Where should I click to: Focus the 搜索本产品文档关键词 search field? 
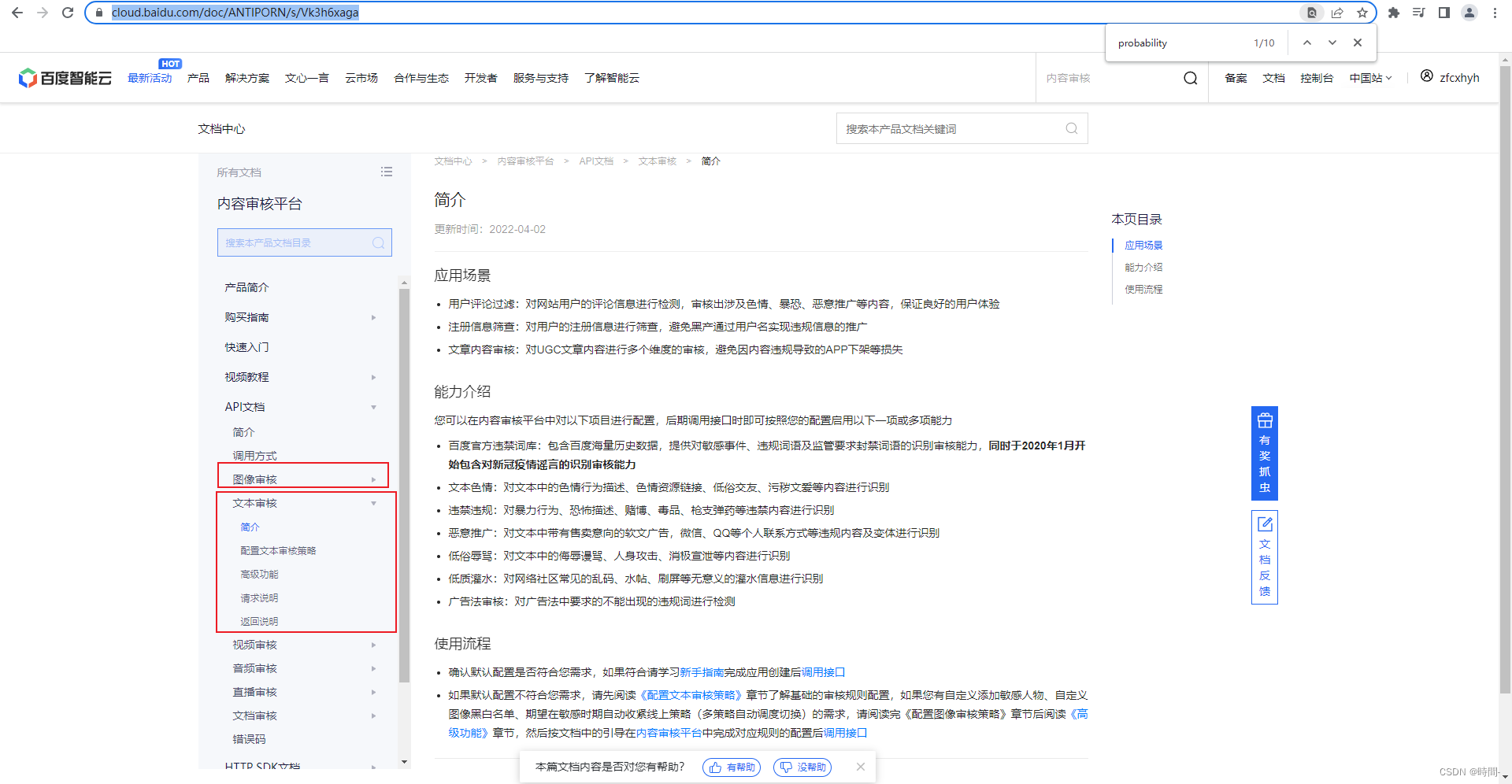[962, 128]
